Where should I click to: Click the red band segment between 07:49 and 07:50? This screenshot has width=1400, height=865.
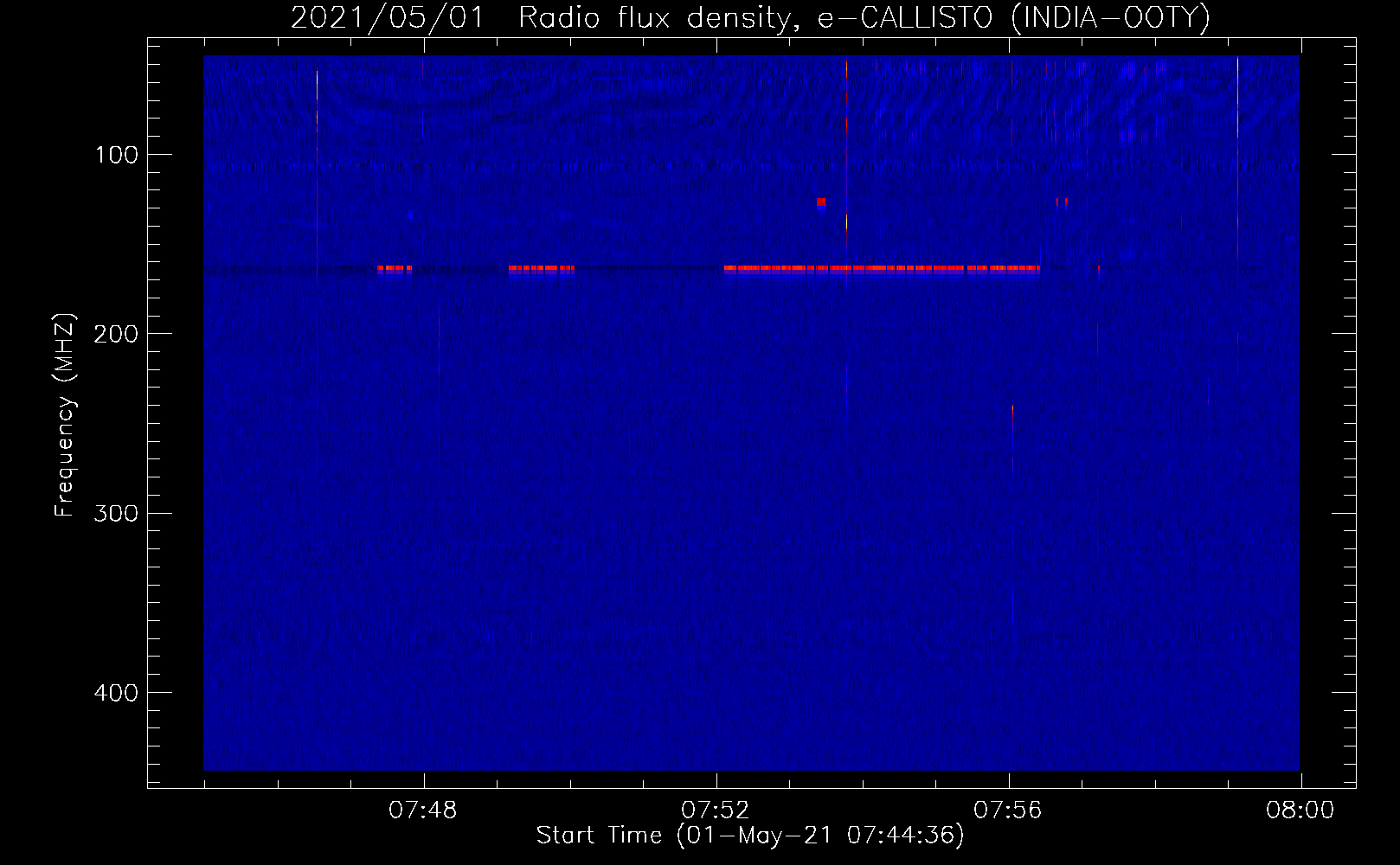coord(542,269)
